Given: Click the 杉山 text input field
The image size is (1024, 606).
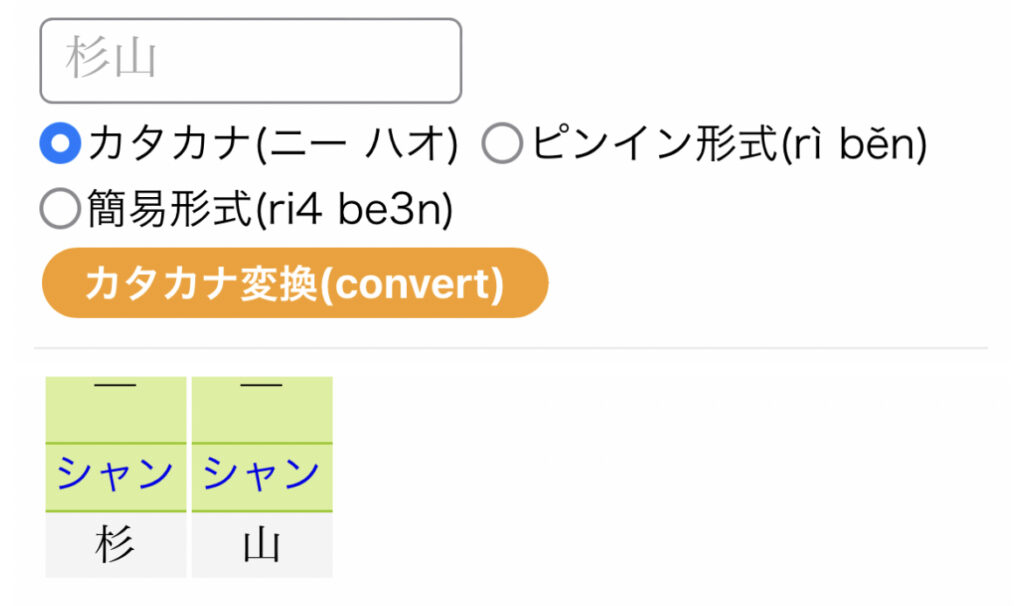Looking at the screenshot, I should 250,60.
